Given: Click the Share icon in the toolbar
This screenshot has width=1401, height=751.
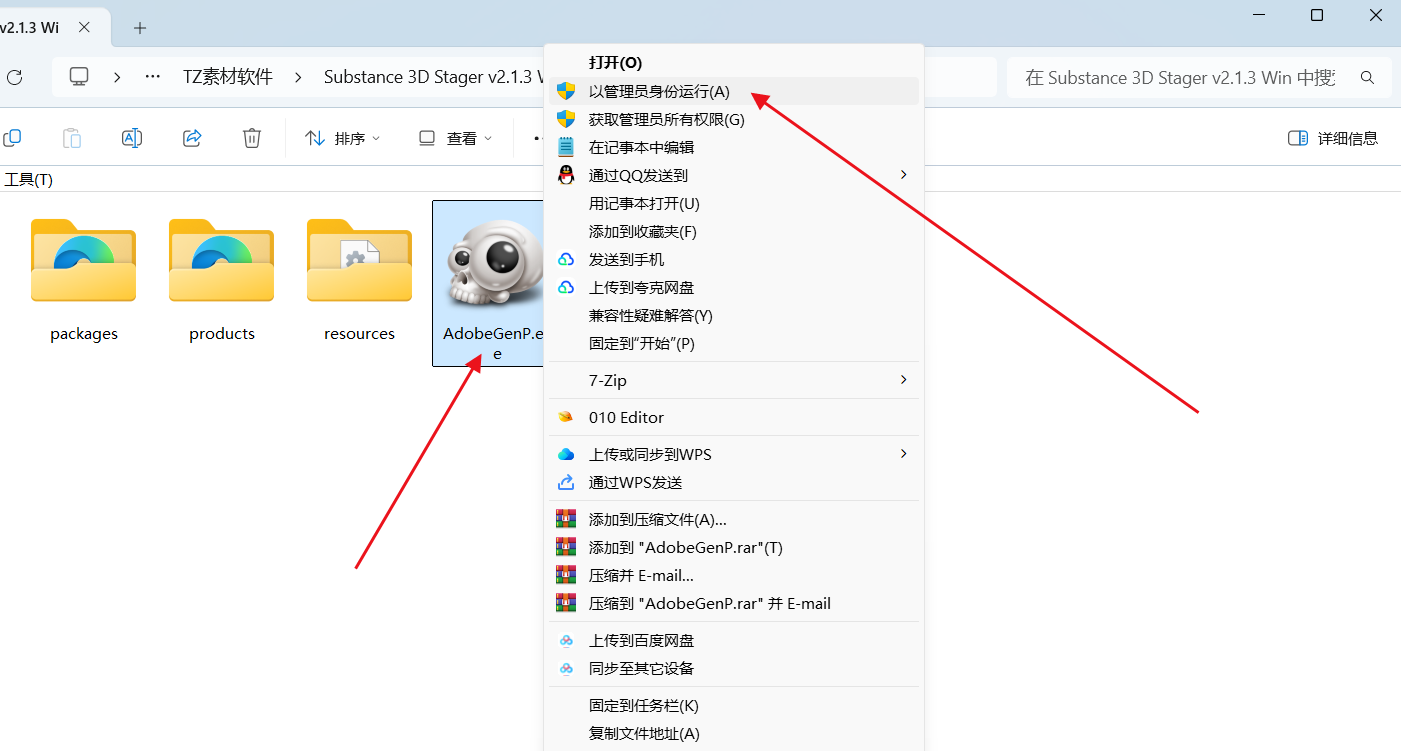Looking at the screenshot, I should point(192,138).
